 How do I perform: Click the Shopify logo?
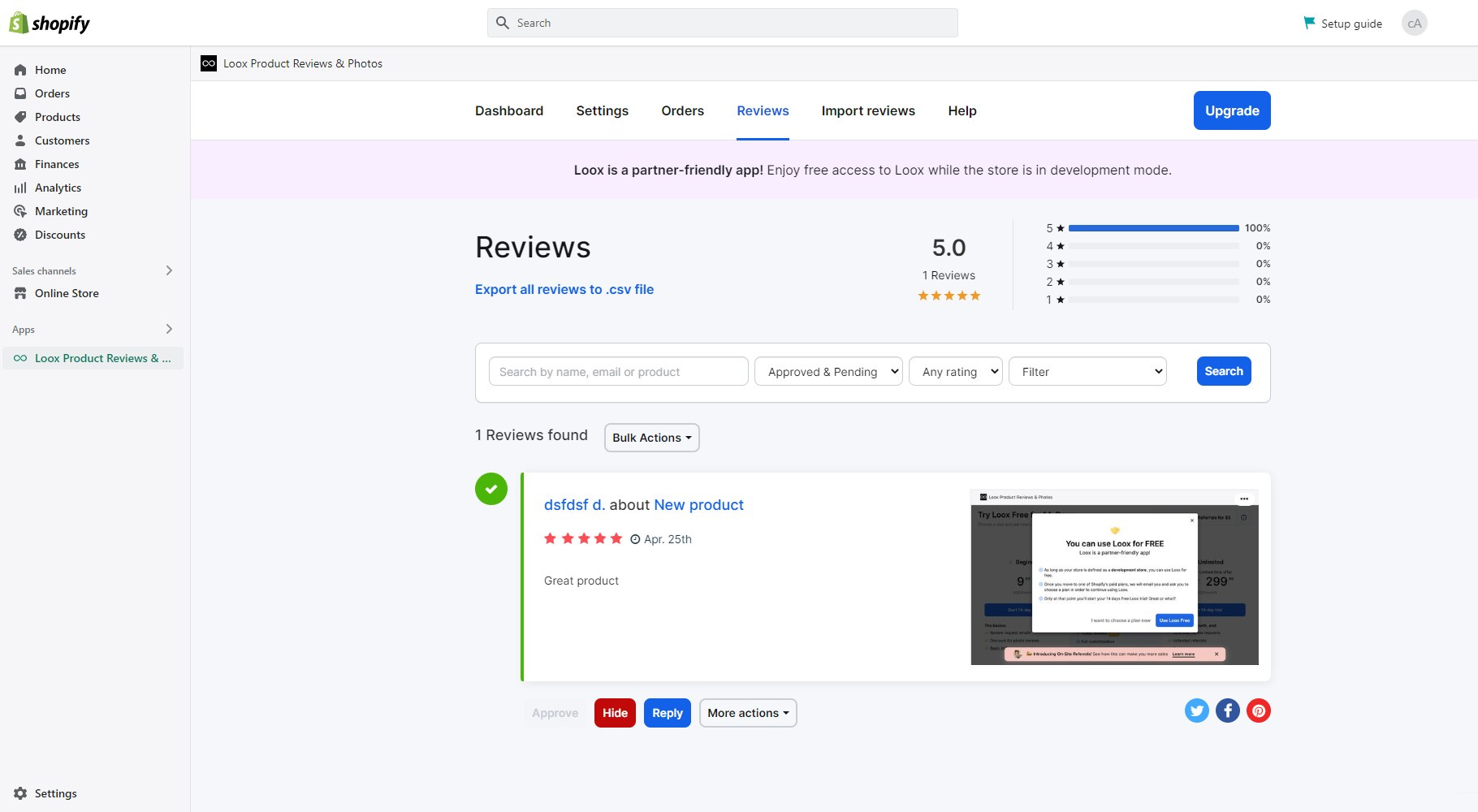pyautogui.click(x=50, y=23)
